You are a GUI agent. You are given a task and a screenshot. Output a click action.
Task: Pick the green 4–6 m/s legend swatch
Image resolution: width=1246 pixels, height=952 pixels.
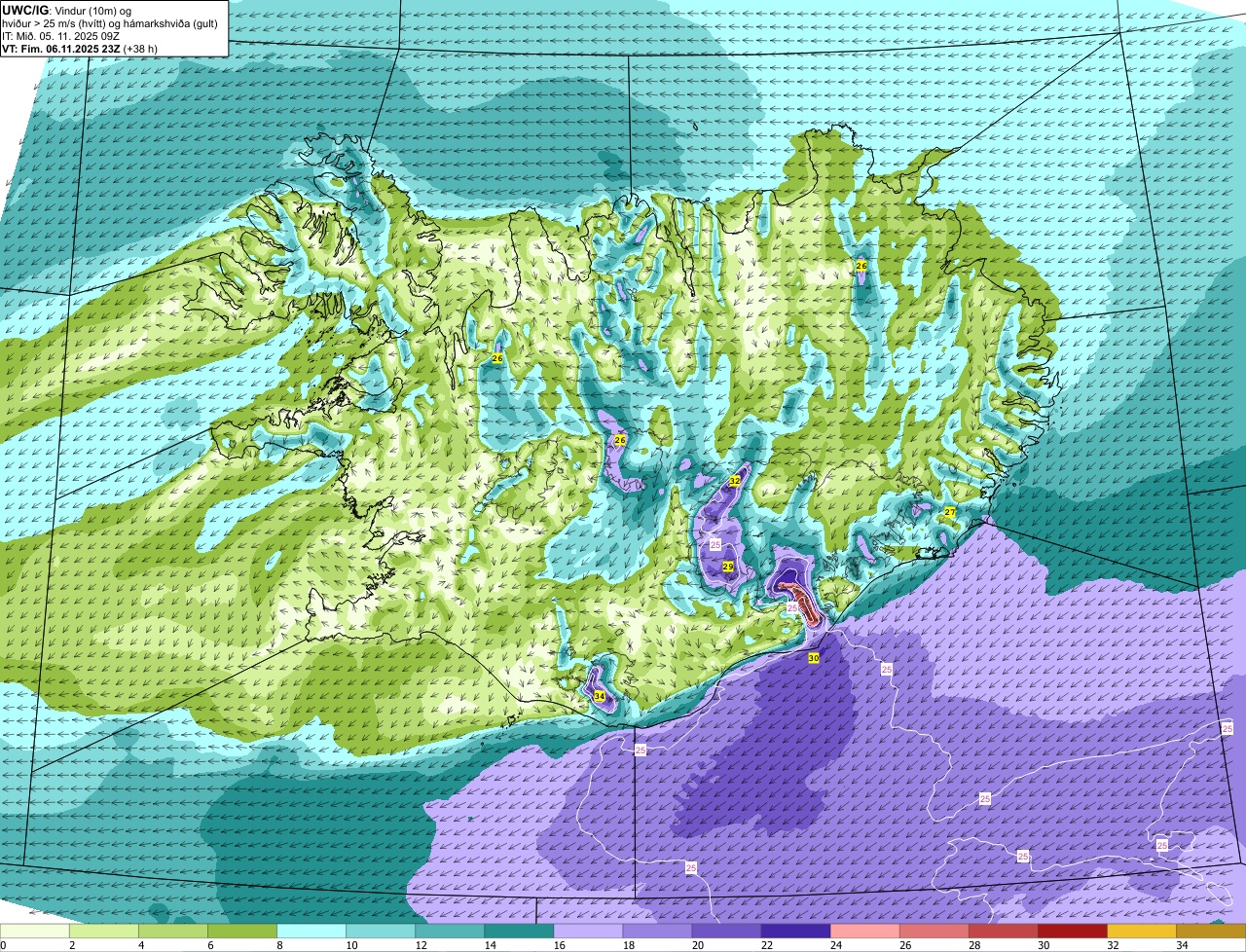pos(173,932)
